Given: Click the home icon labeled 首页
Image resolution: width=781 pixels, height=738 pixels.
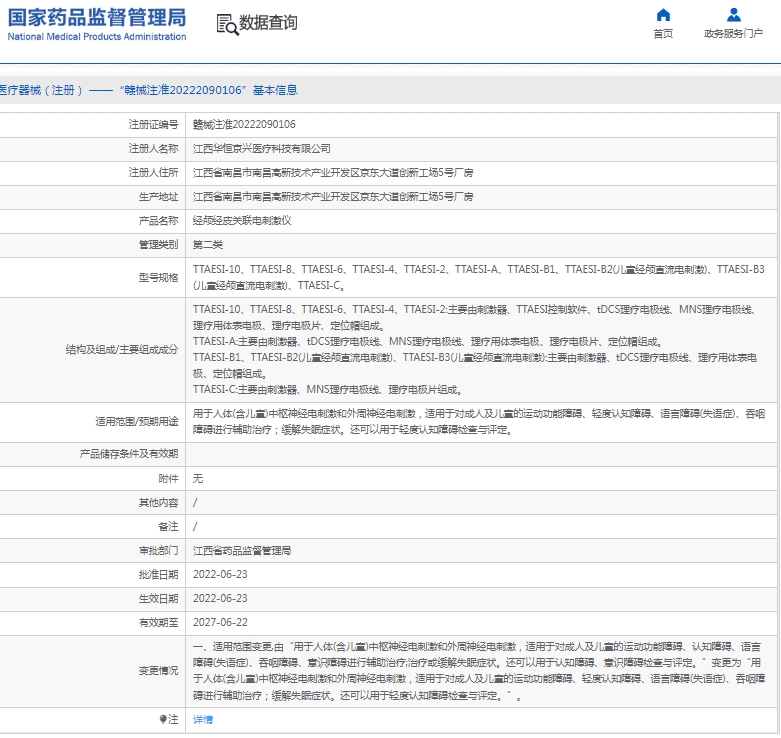Looking at the screenshot, I should click(x=663, y=15).
